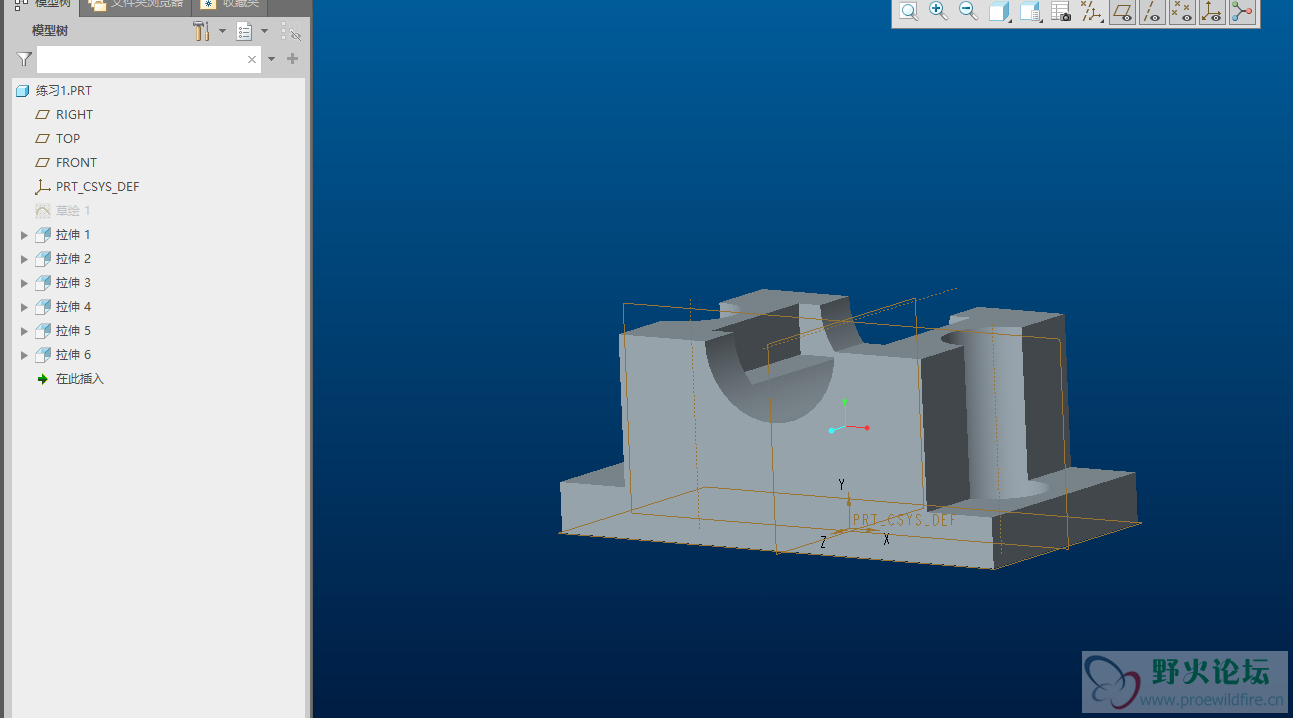Toggle datum plane display
1293x718 pixels.
tap(1122, 12)
